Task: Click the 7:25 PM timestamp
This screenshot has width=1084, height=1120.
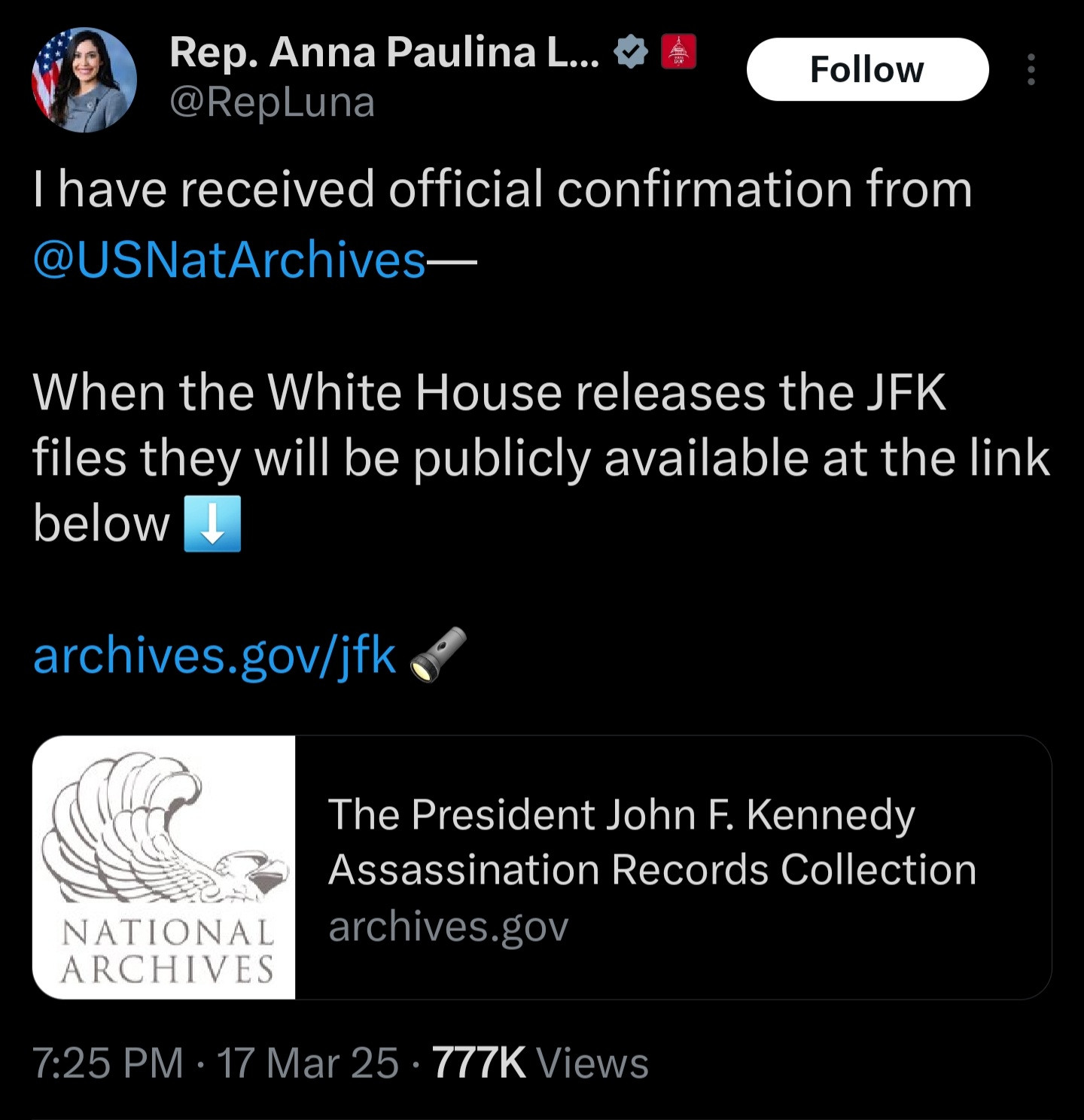Action: pos(108,1063)
